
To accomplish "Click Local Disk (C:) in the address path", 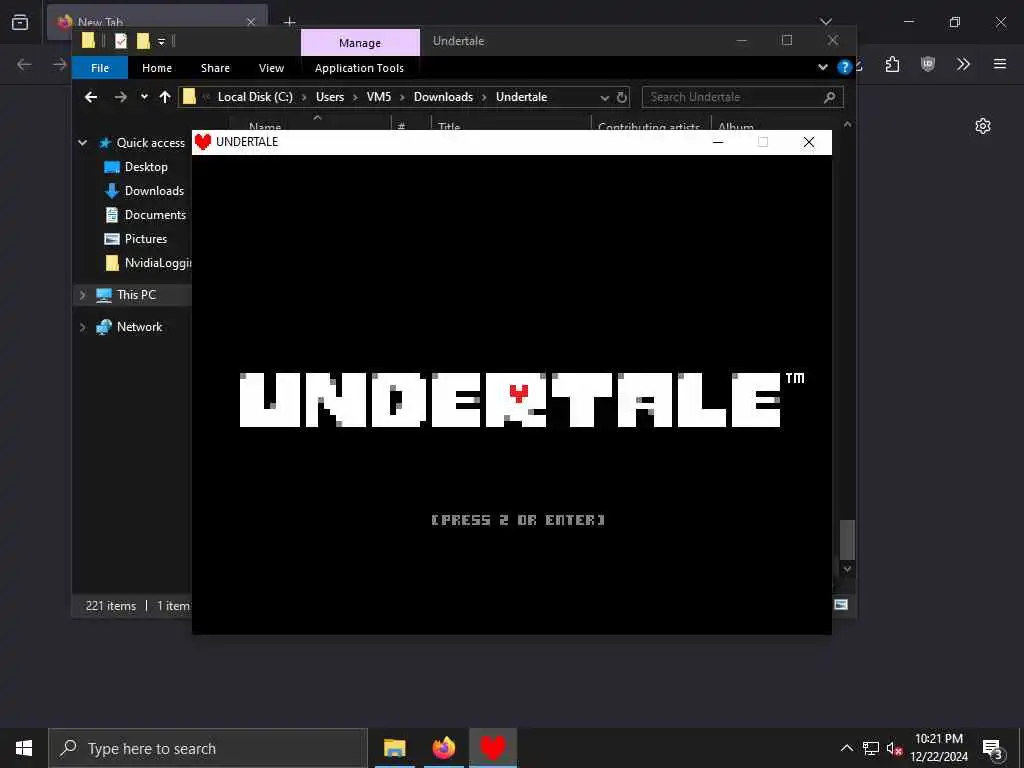I will tap(255, 97).
